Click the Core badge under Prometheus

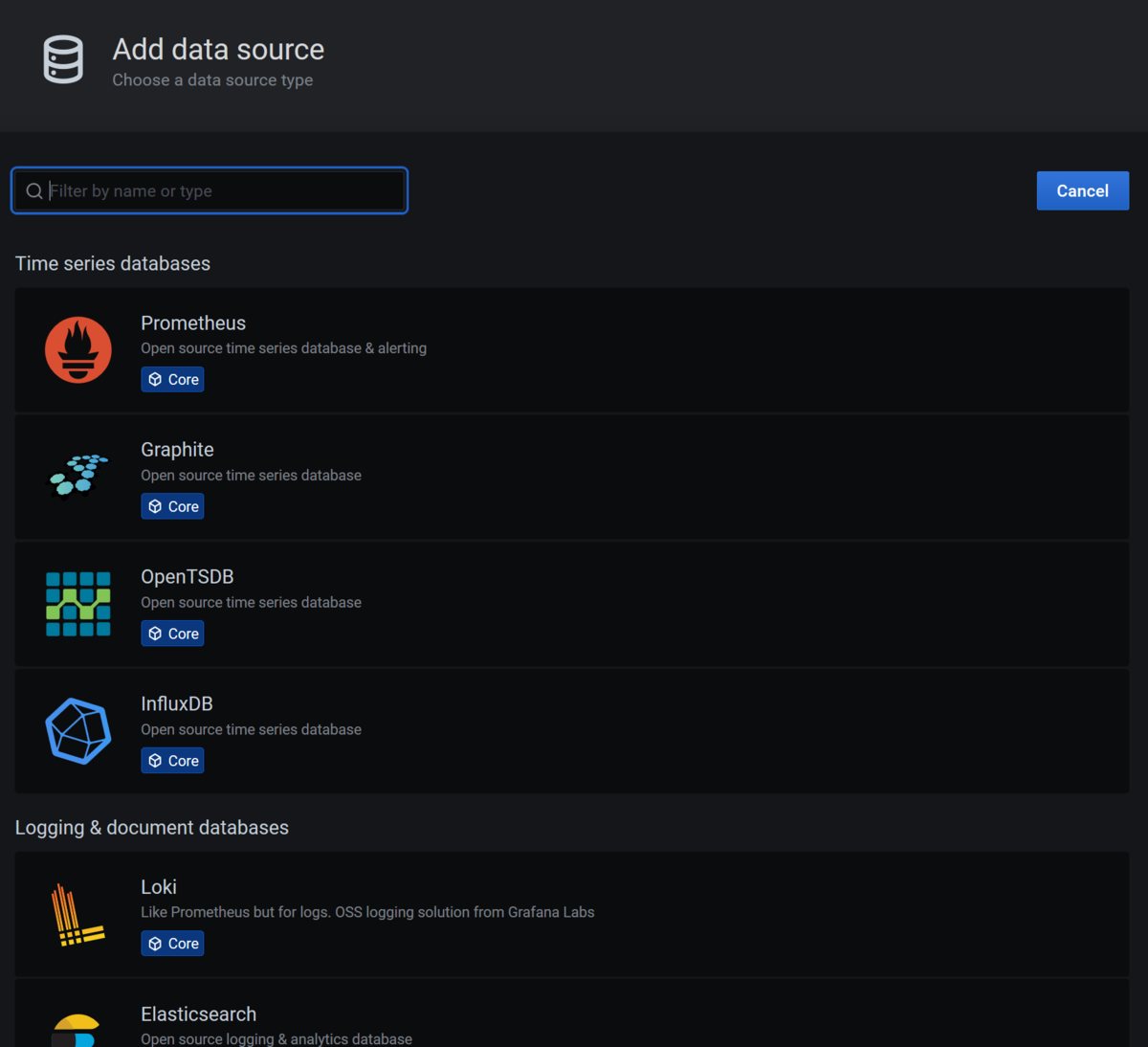172,380
